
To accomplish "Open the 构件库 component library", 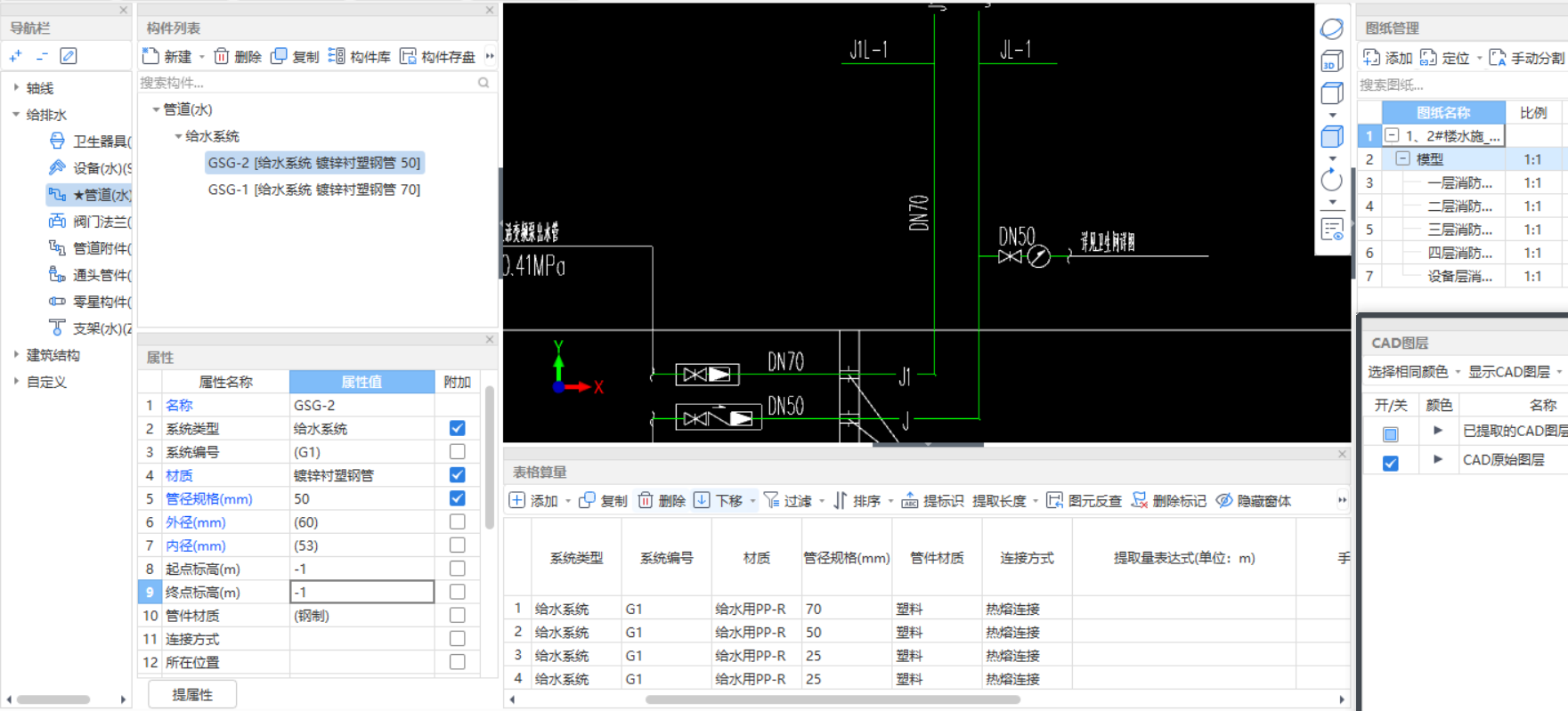I will pos(360,56).
